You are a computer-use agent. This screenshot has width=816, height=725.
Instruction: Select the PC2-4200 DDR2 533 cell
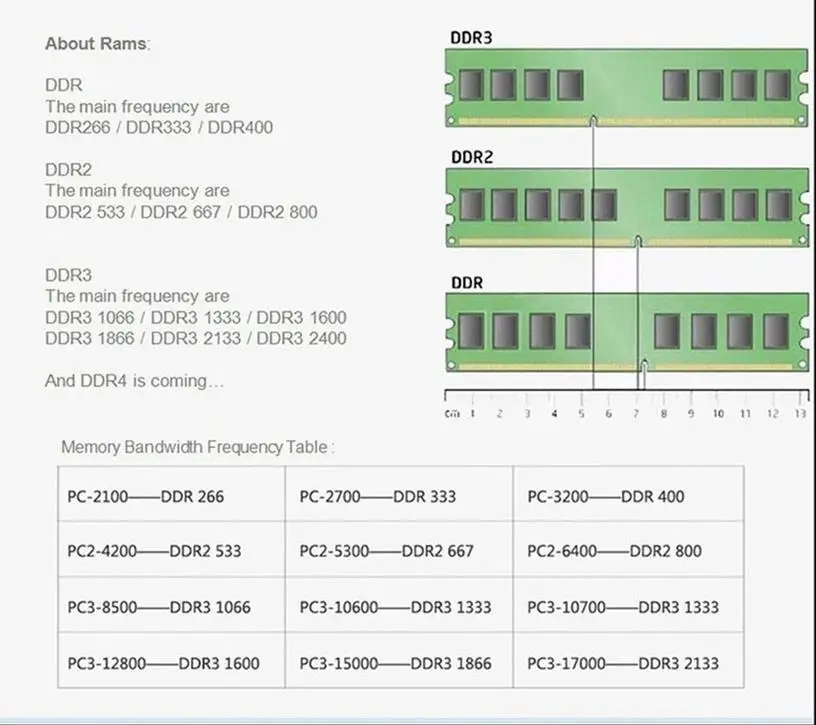[154, 551]
